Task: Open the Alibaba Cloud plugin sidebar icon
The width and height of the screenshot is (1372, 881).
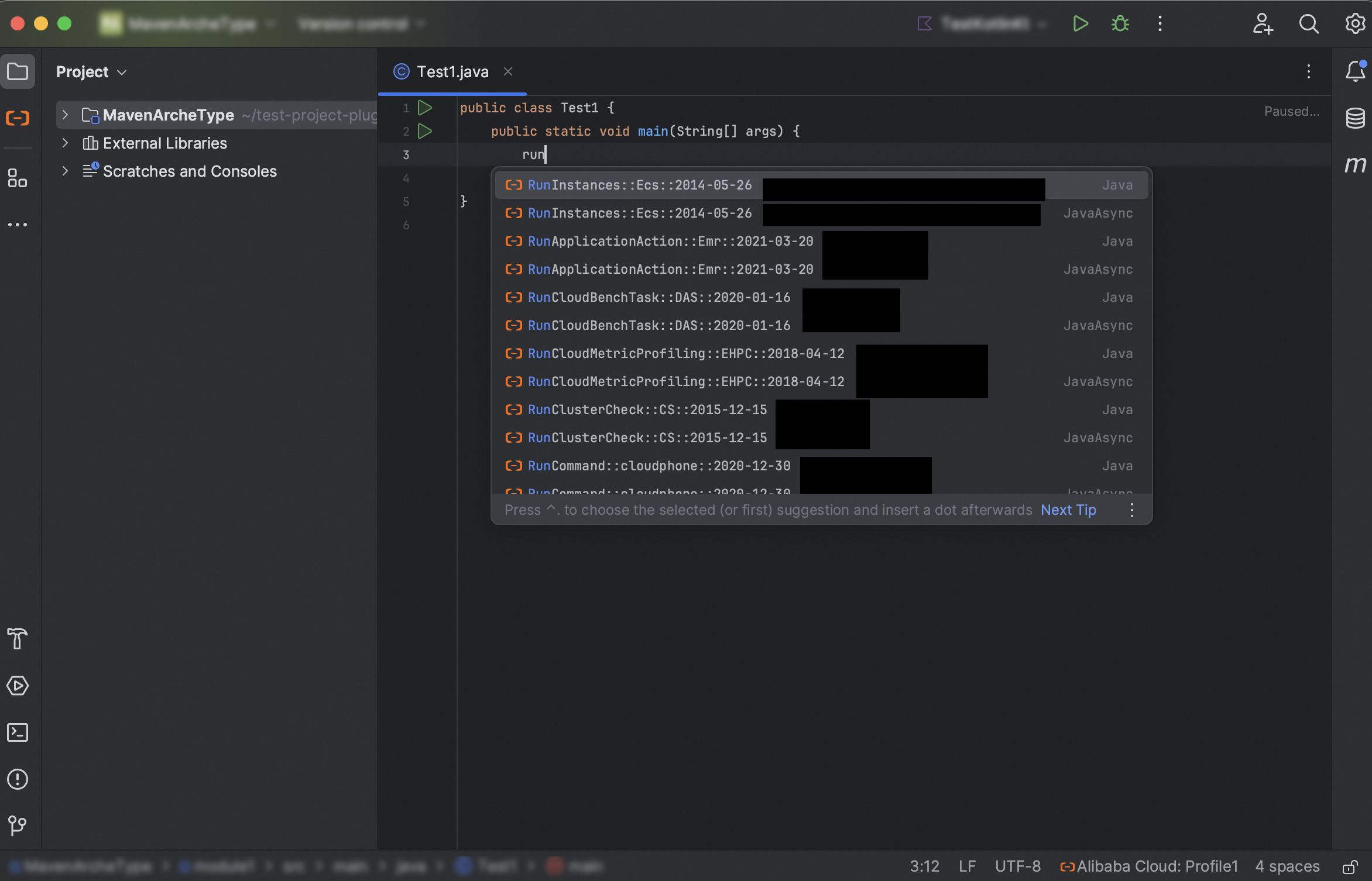Action: tap(18, 119)
